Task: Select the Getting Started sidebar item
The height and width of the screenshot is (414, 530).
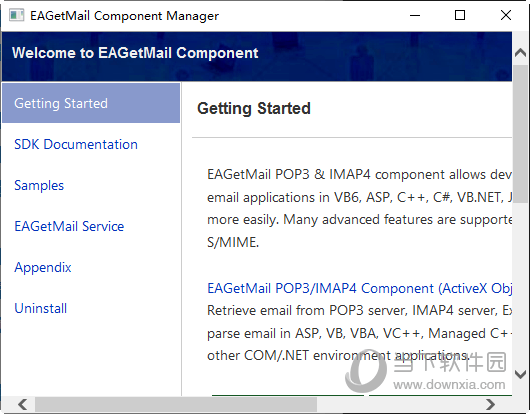Action: click(91, 103)
